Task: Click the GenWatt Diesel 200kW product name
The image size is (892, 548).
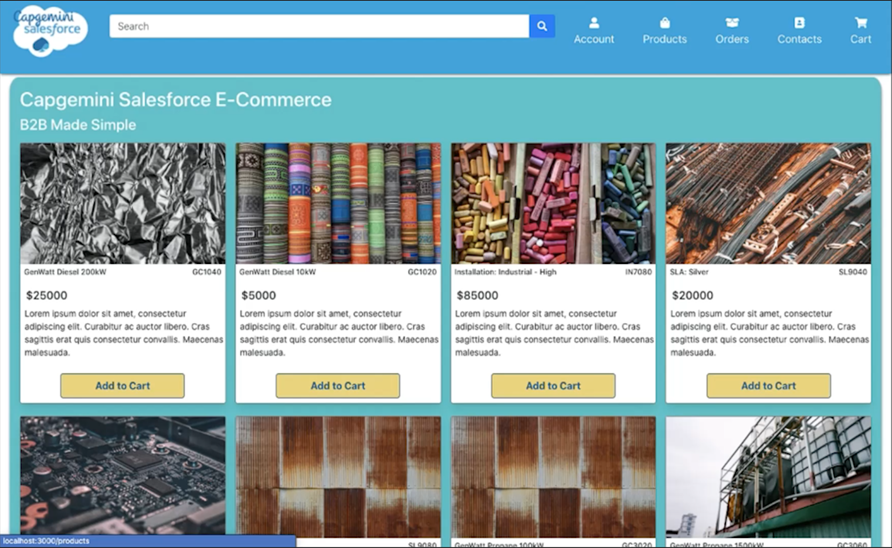Action: [65, 272]
